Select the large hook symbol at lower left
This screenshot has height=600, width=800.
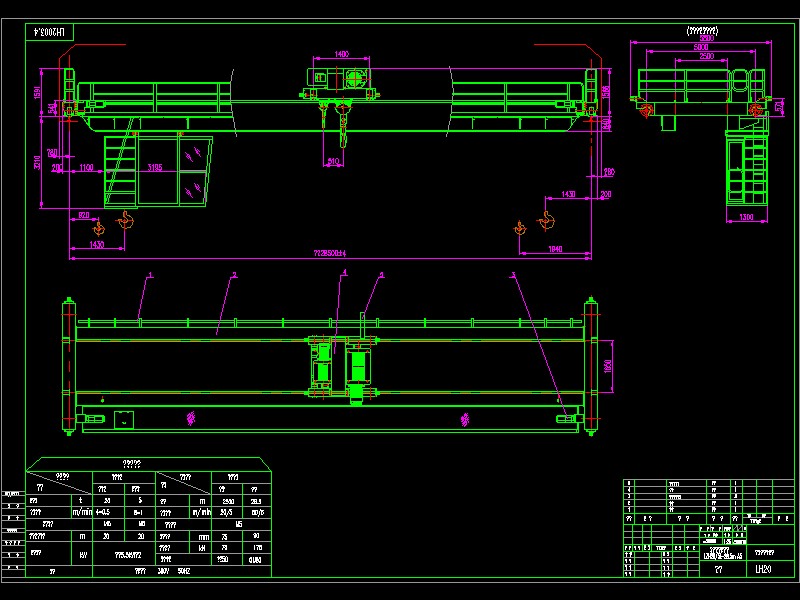click(x=126, y=221)
